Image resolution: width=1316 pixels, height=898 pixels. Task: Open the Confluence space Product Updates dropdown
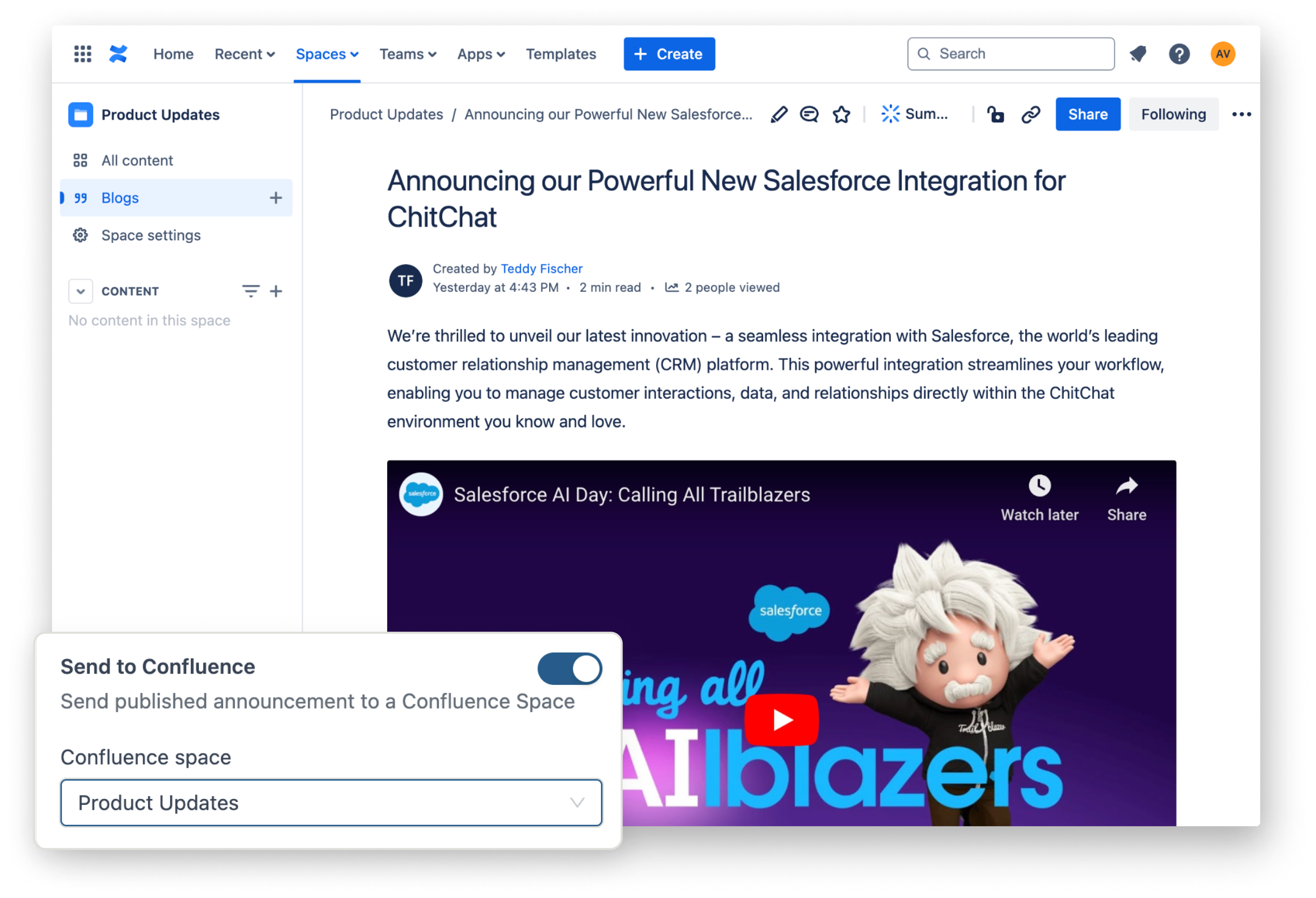[x=331, y=803]
